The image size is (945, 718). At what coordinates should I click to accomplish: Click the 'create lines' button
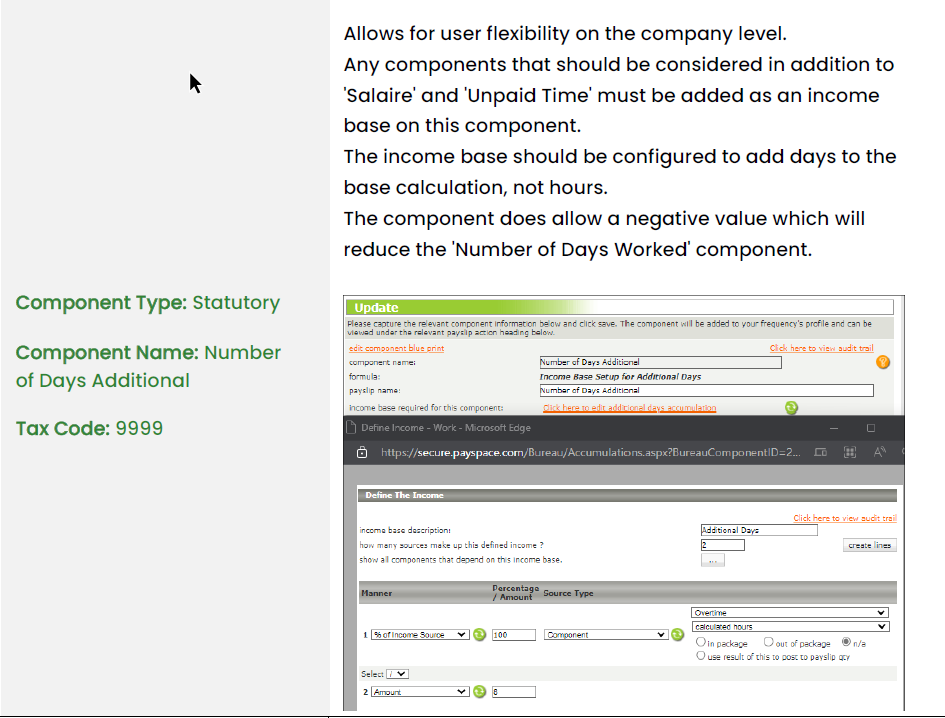pos(869,546)
